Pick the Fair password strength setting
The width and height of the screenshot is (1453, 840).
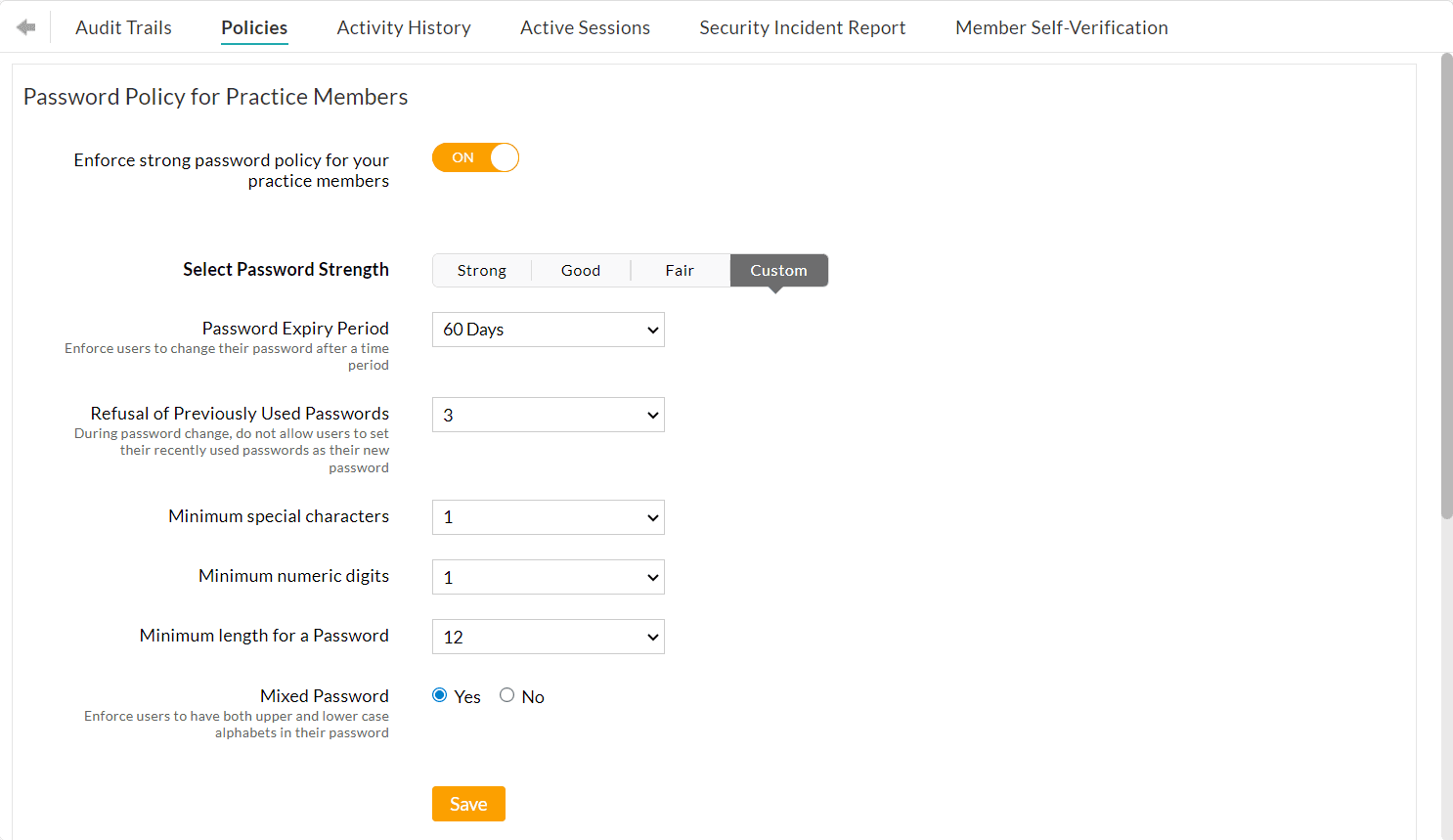pos(679,270)
